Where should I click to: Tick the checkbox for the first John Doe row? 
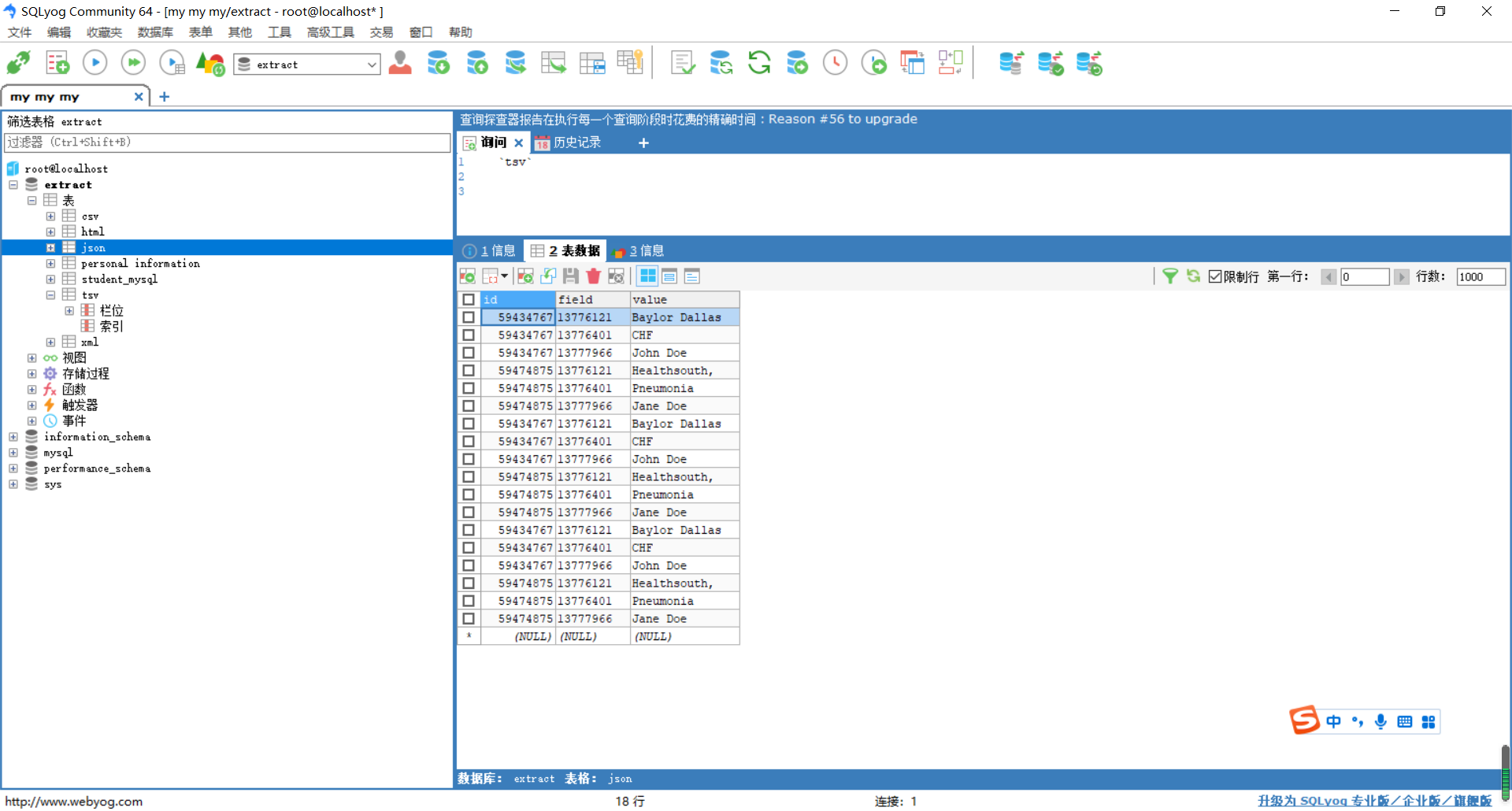pos(469,353)
